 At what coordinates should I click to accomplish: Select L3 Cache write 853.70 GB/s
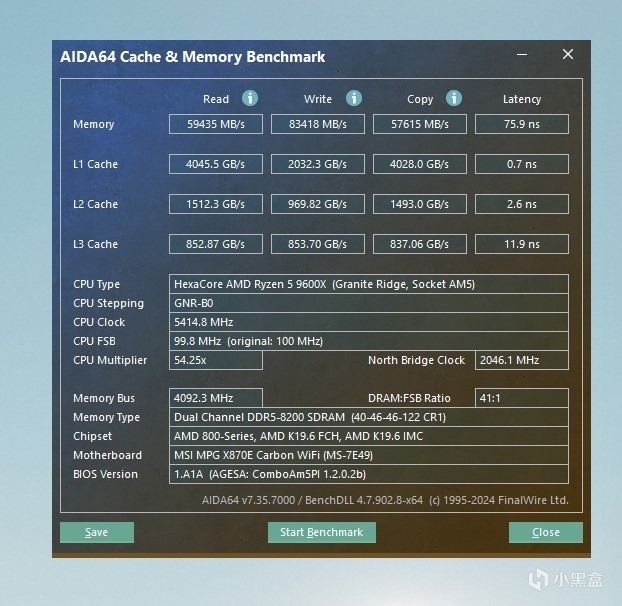(x=318, y=244)
